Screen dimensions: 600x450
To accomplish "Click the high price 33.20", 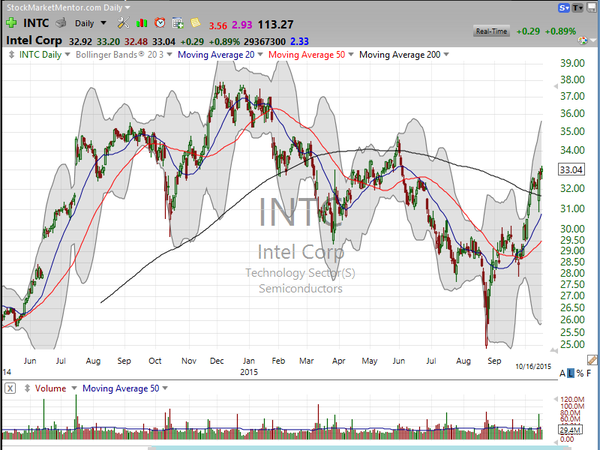I will click(108, 41).
